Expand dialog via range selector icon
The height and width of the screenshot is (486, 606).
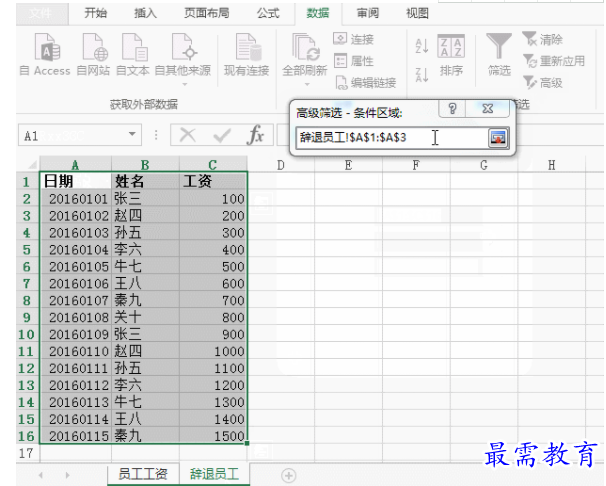click(498, 138)
